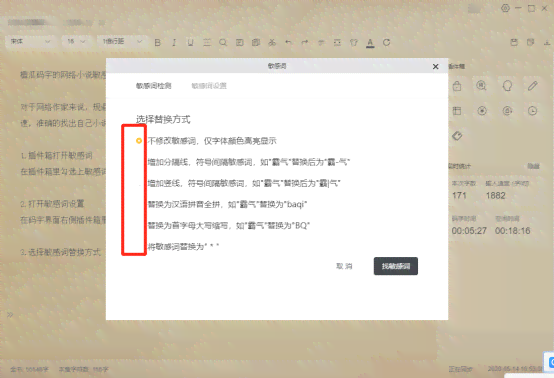Click the '2.打开敏感词设置' line in the document
Screen dimensions: 554x378
[52, 204]
